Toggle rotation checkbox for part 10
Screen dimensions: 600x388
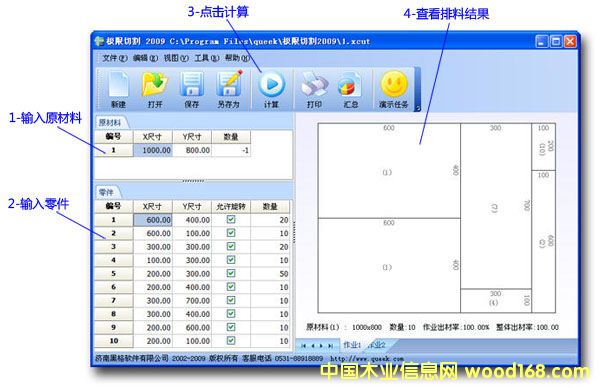(231, 340)
